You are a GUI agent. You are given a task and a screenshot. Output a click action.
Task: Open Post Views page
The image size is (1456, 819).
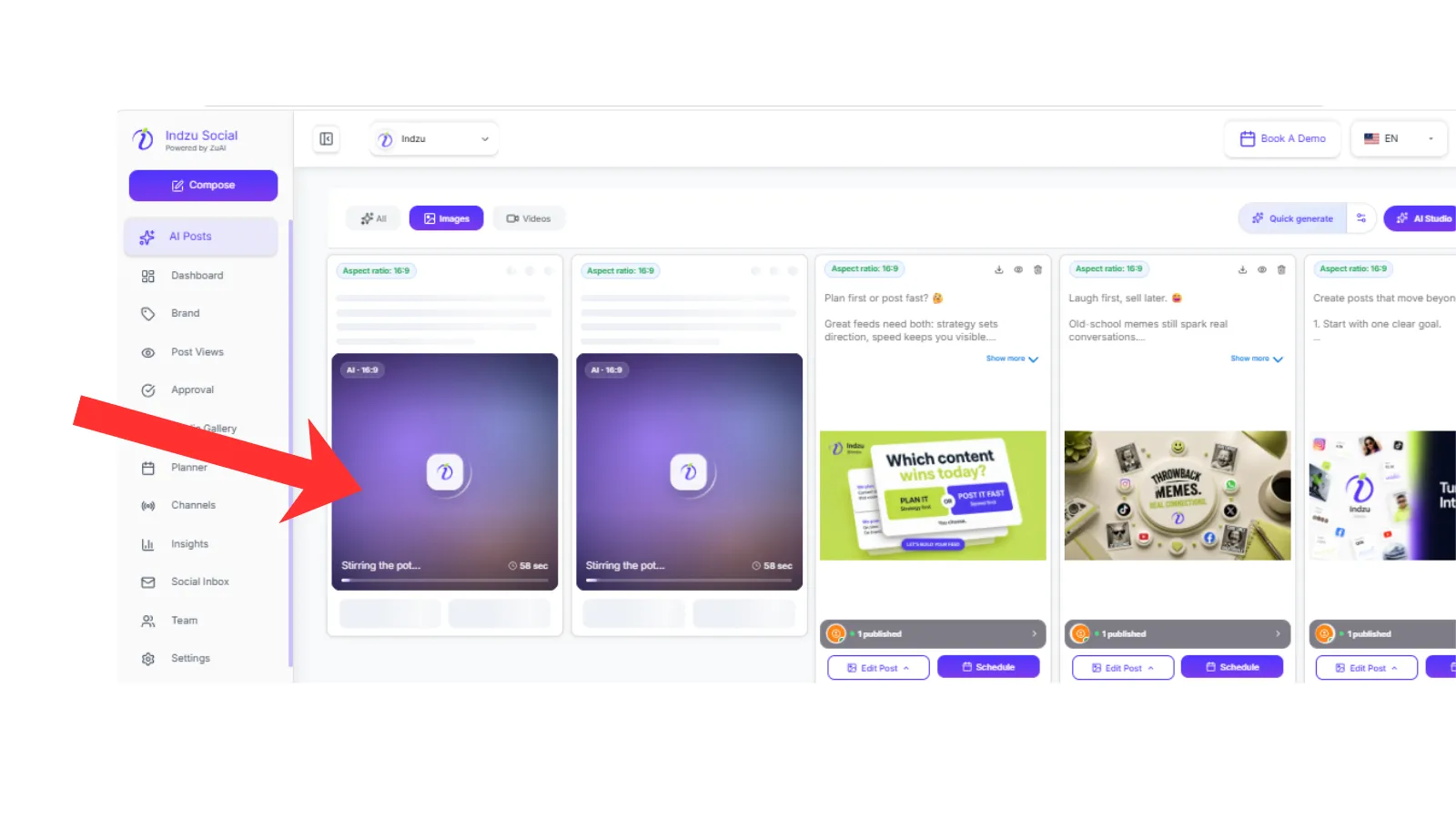pyautogui.click(x=197, y=352)
